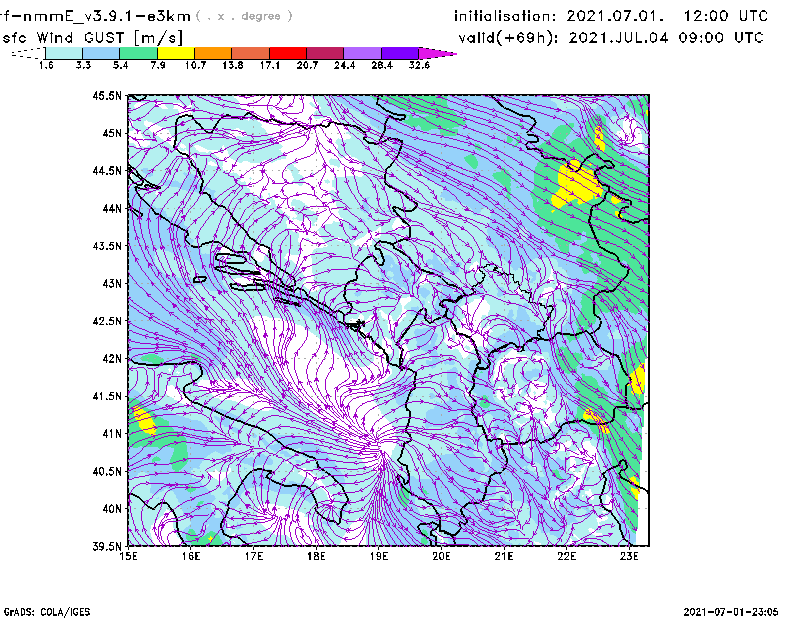Click the legend value 3.3
Viewport: 800px width, 618px height.
click(x=83, y=65)
